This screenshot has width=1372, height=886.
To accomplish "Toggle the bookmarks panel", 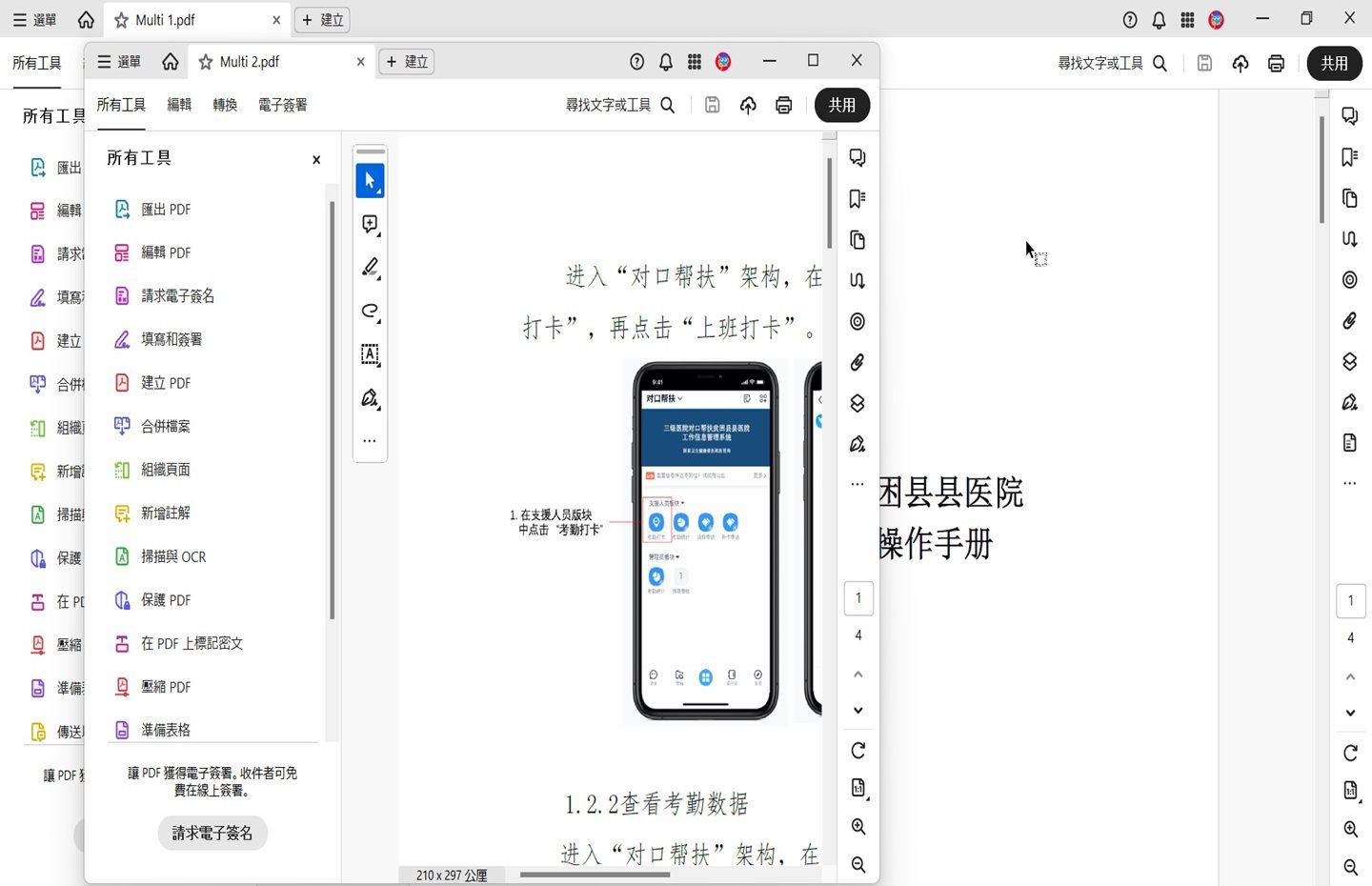I will coord(857,198).
